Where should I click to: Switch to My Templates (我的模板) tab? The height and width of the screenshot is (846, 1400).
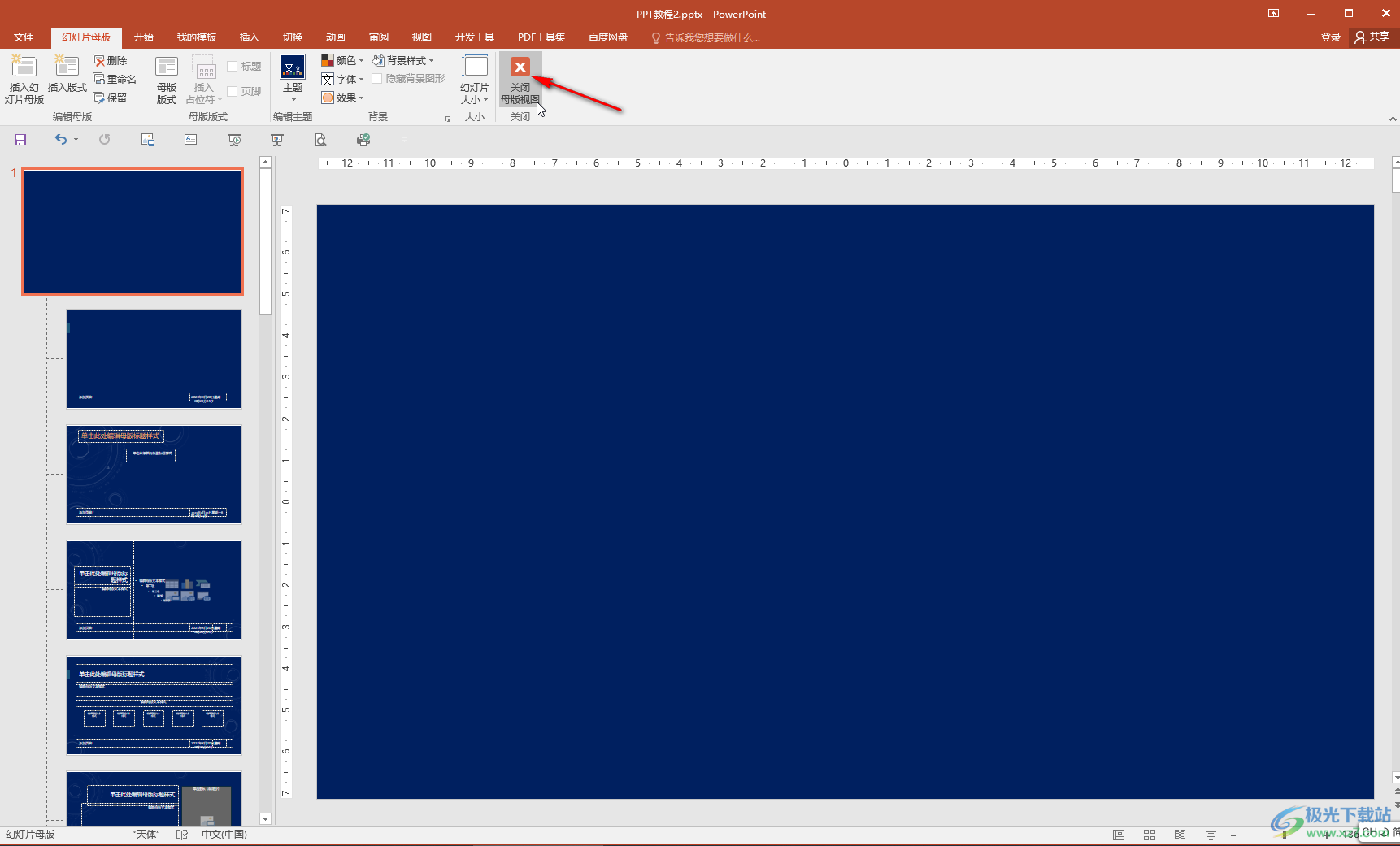[197, 37]
